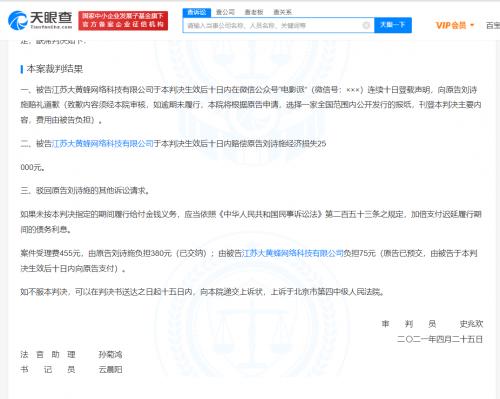
Task: Open 江苏大黄蜂网络科技有限公司 link in case fee paragraph
Action: (x=292, y=253)
